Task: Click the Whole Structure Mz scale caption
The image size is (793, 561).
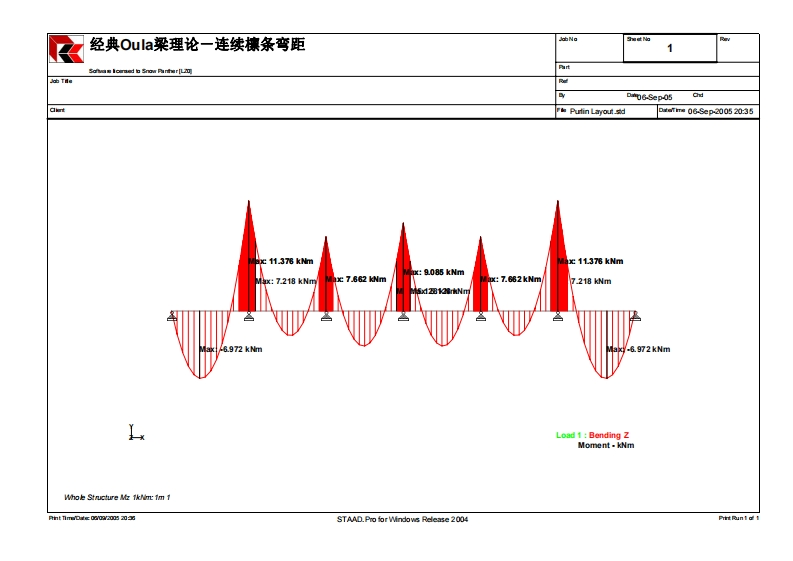Action: (x=117, y=497)
